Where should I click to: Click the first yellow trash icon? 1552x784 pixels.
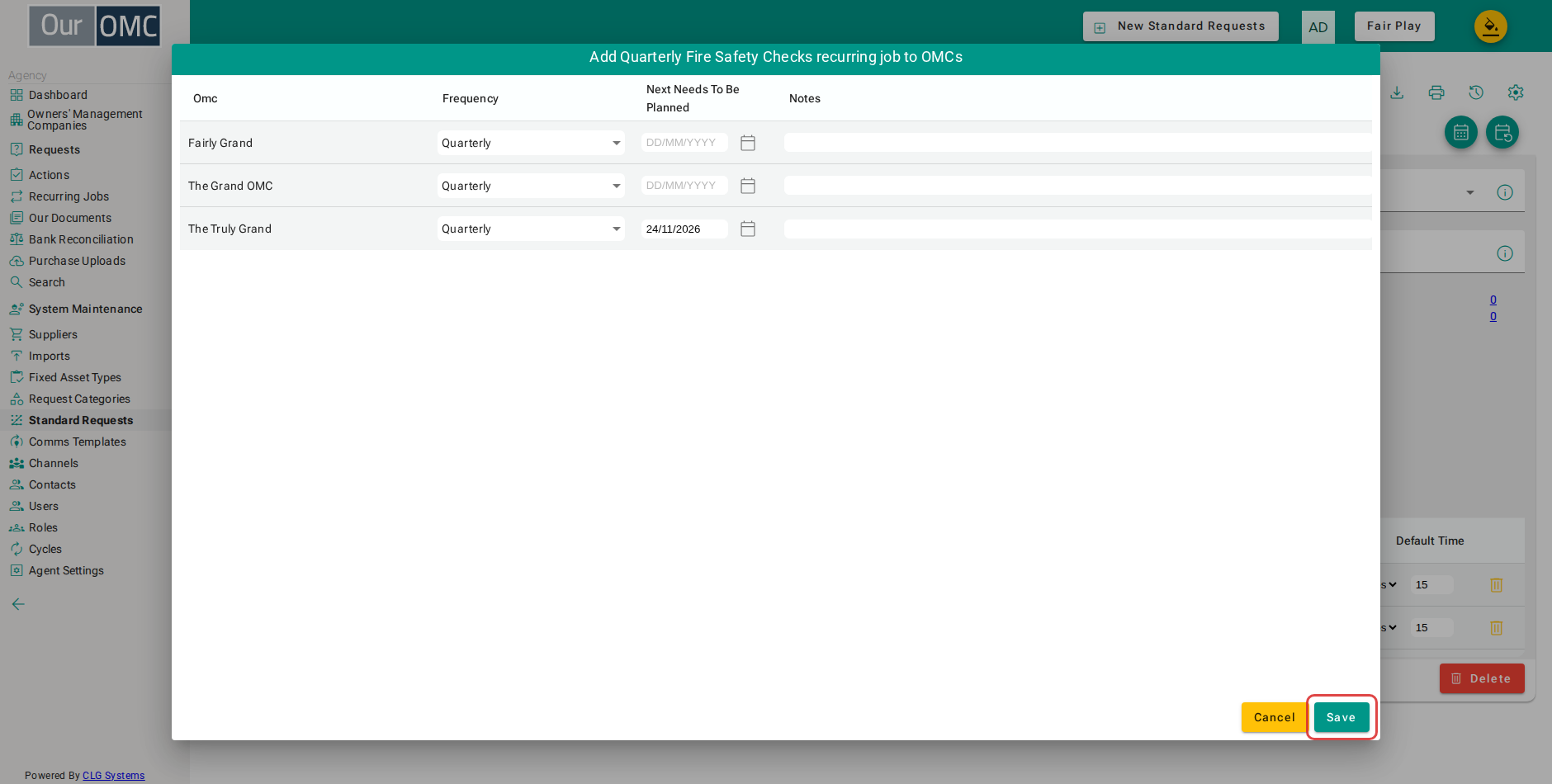click(1496, 585)
